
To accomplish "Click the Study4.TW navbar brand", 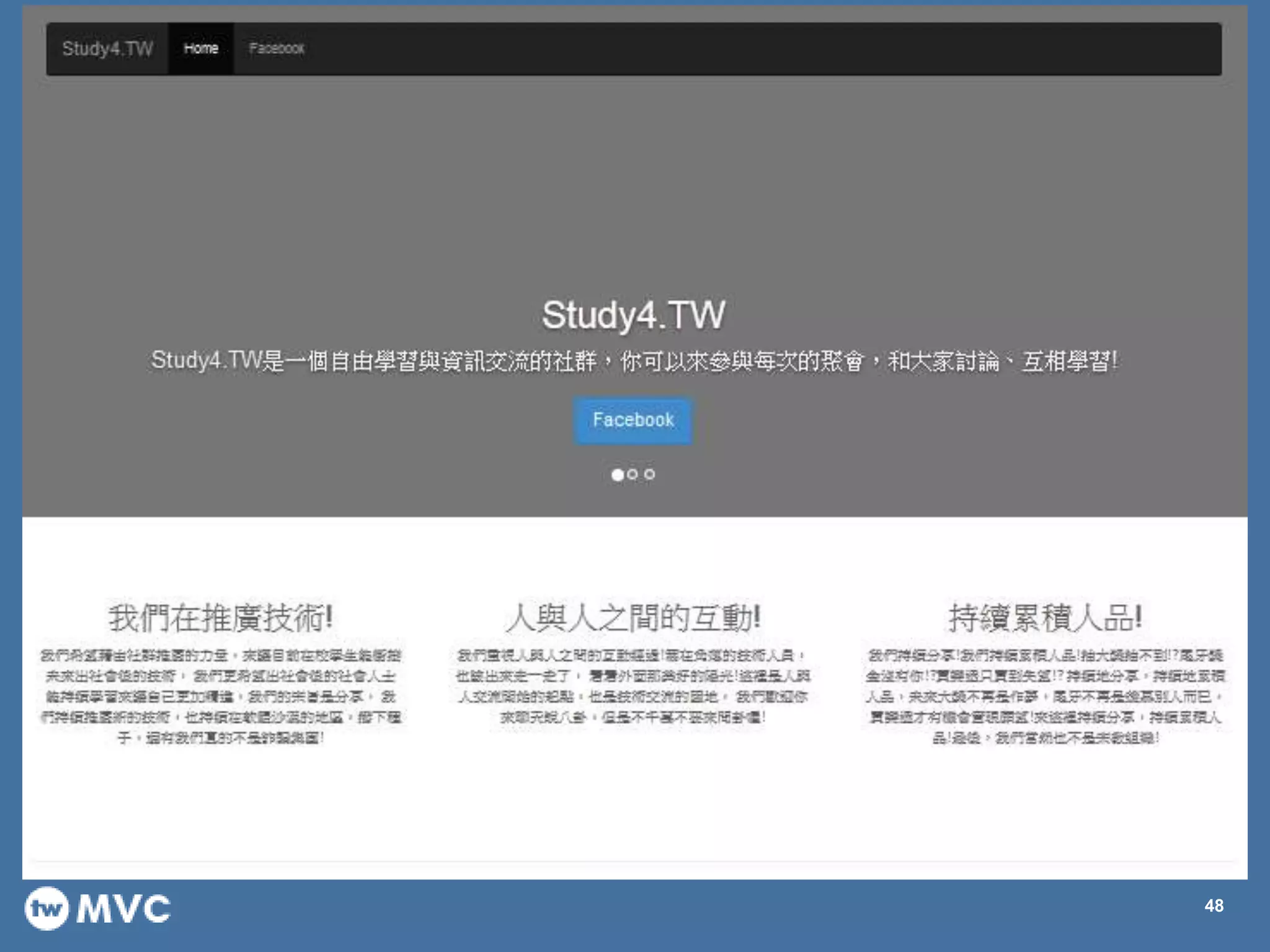I will (x=107, y=48).
